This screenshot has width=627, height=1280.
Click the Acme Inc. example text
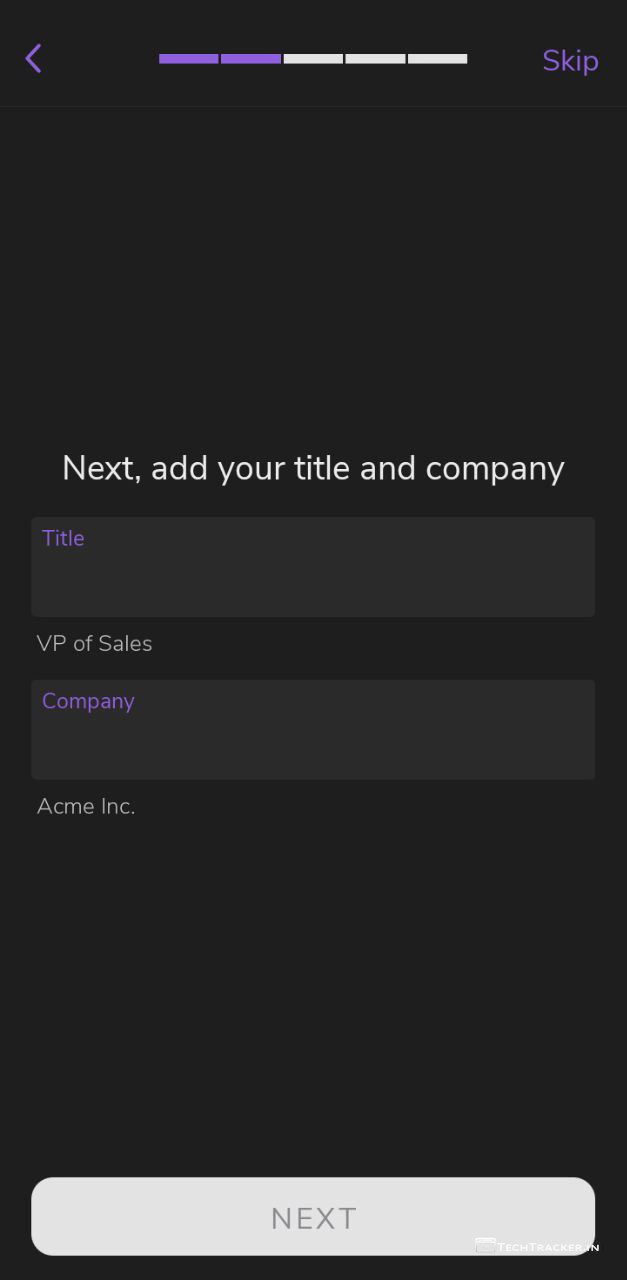[x=86, y=807]
